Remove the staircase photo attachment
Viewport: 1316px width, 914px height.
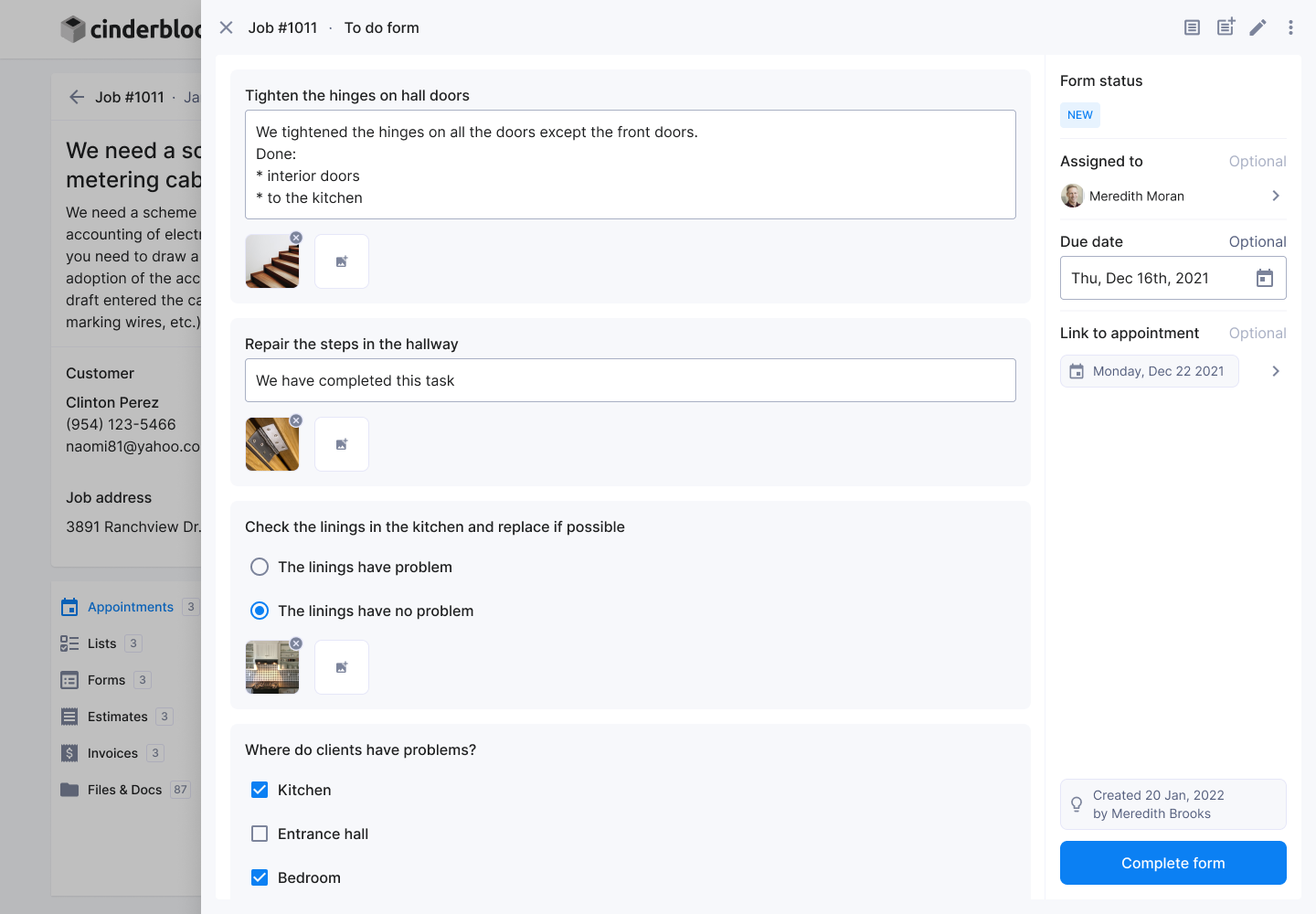296,238
